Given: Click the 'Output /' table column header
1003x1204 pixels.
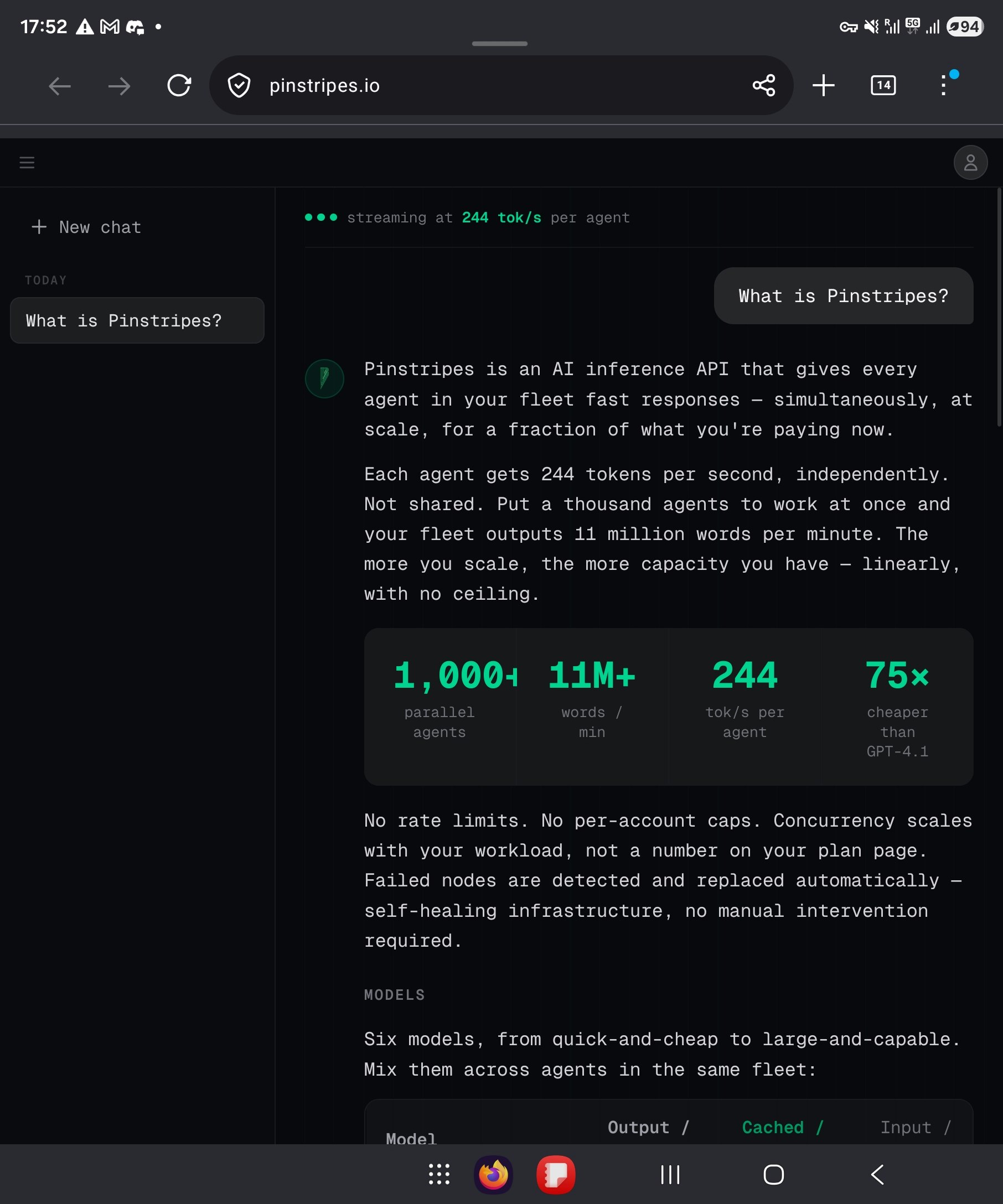Looking at the screenshot, I should click(x=648, y=1127).
